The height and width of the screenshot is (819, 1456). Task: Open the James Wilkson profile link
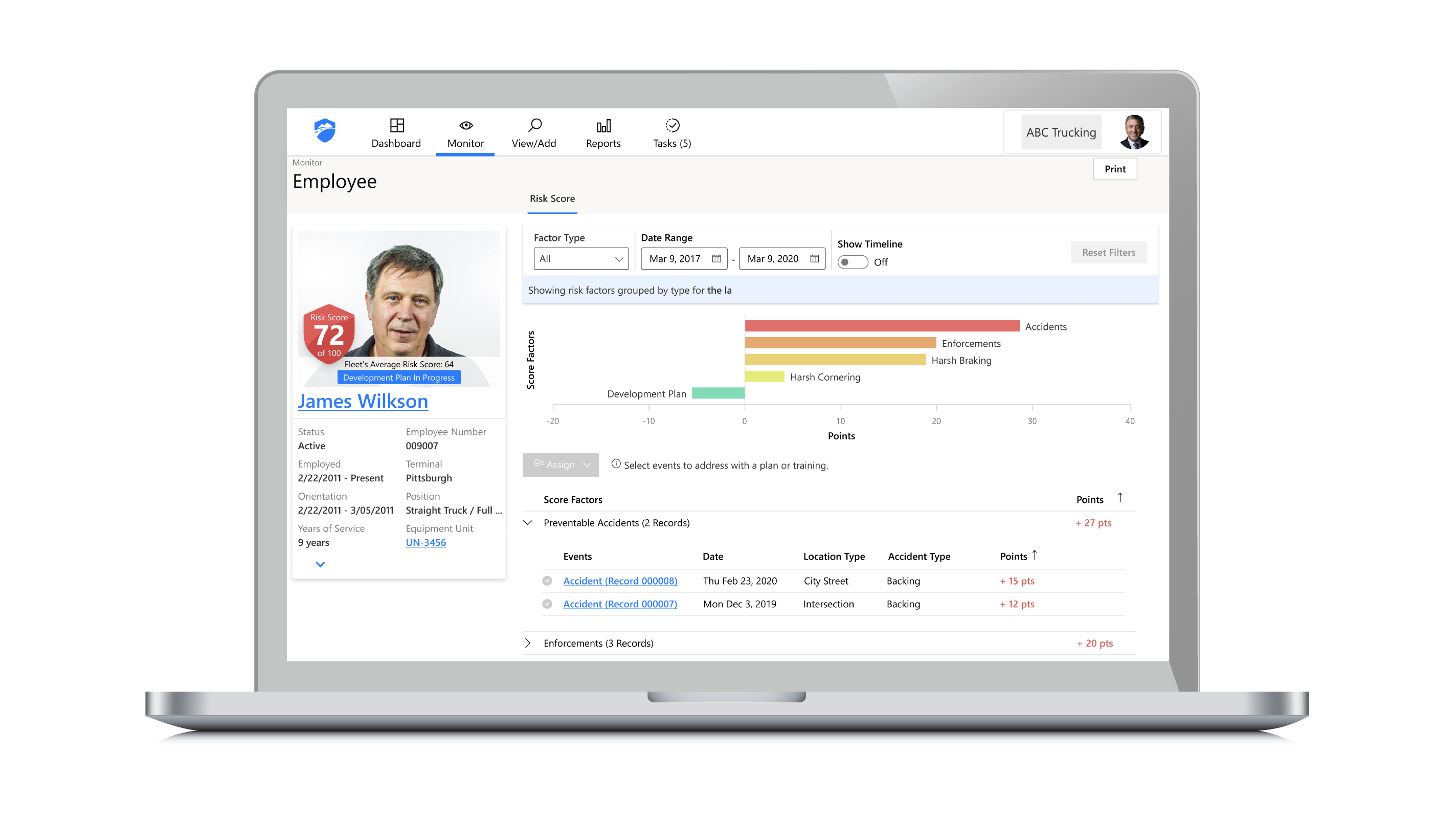point(363,401)
